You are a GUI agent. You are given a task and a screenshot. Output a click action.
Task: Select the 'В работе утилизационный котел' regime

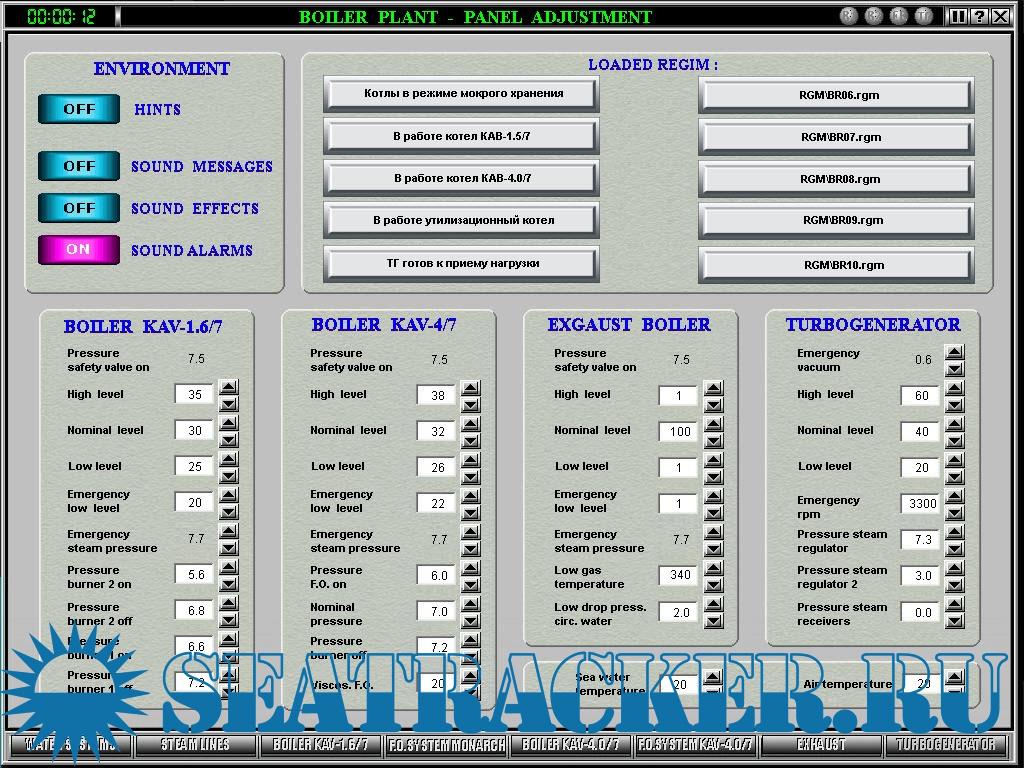click(x=462, y=220)
